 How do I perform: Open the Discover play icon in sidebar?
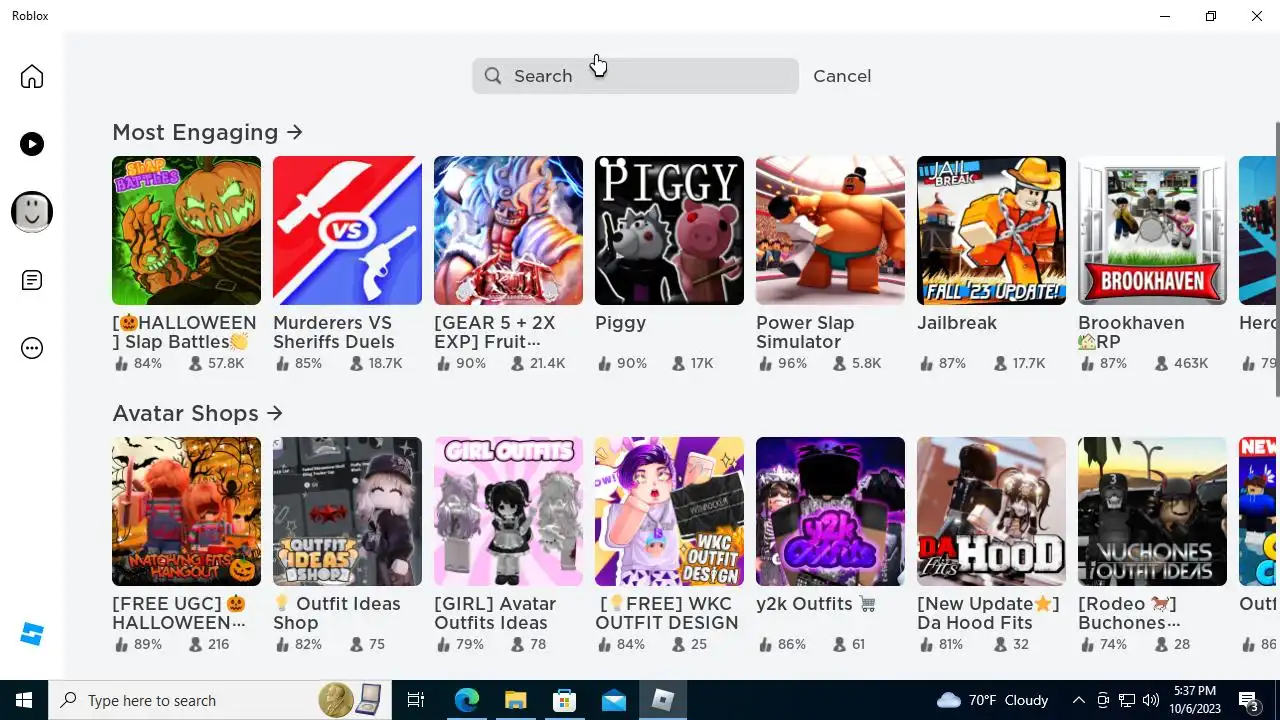pyautogui.click(x=32, y=144)
